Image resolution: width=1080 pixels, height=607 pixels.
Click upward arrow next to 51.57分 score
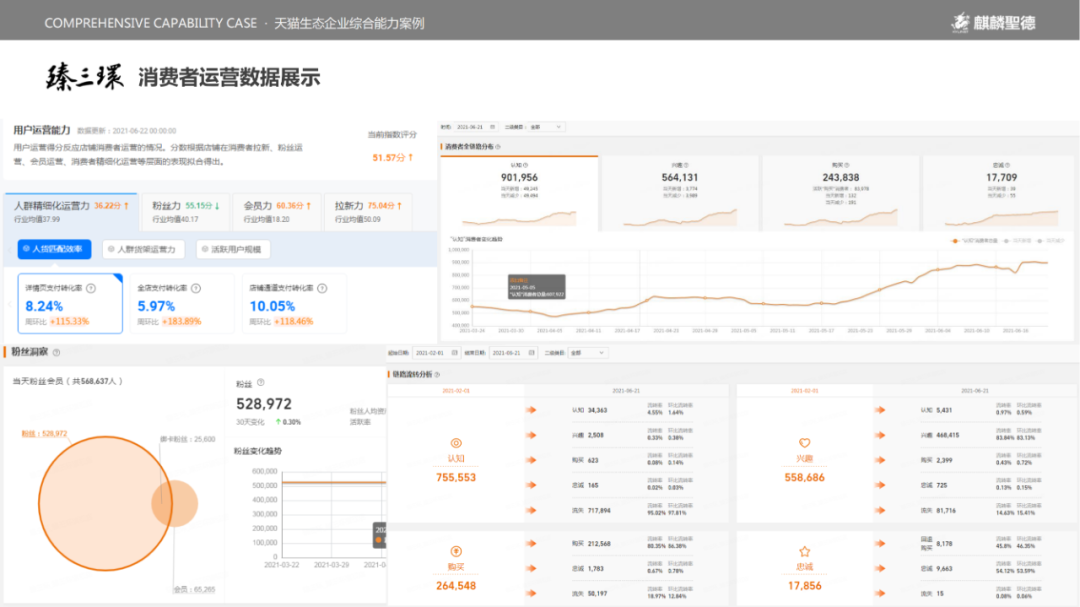[411, 158]
